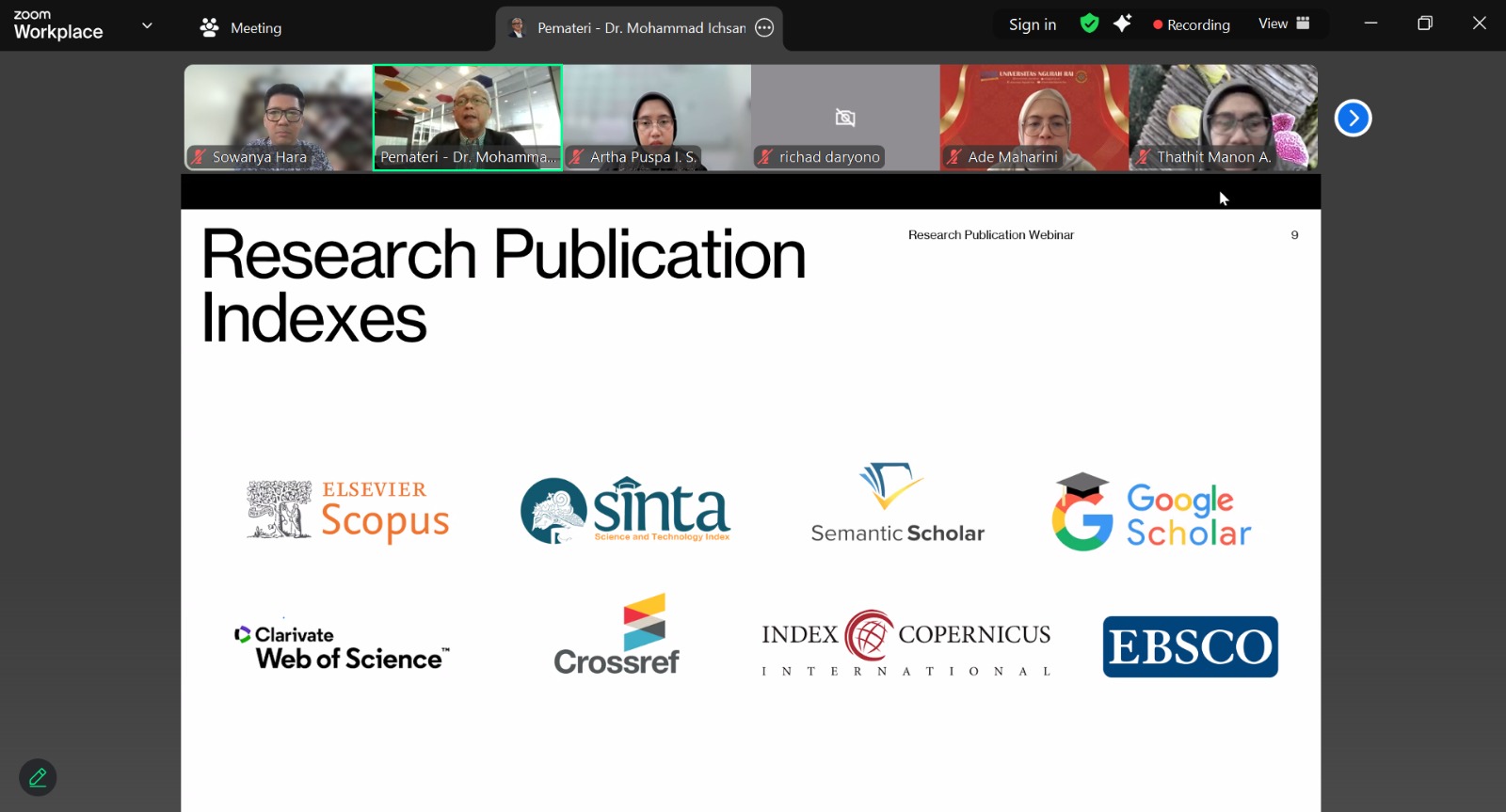Click richad daryono camera-off icon

(845, 118)
